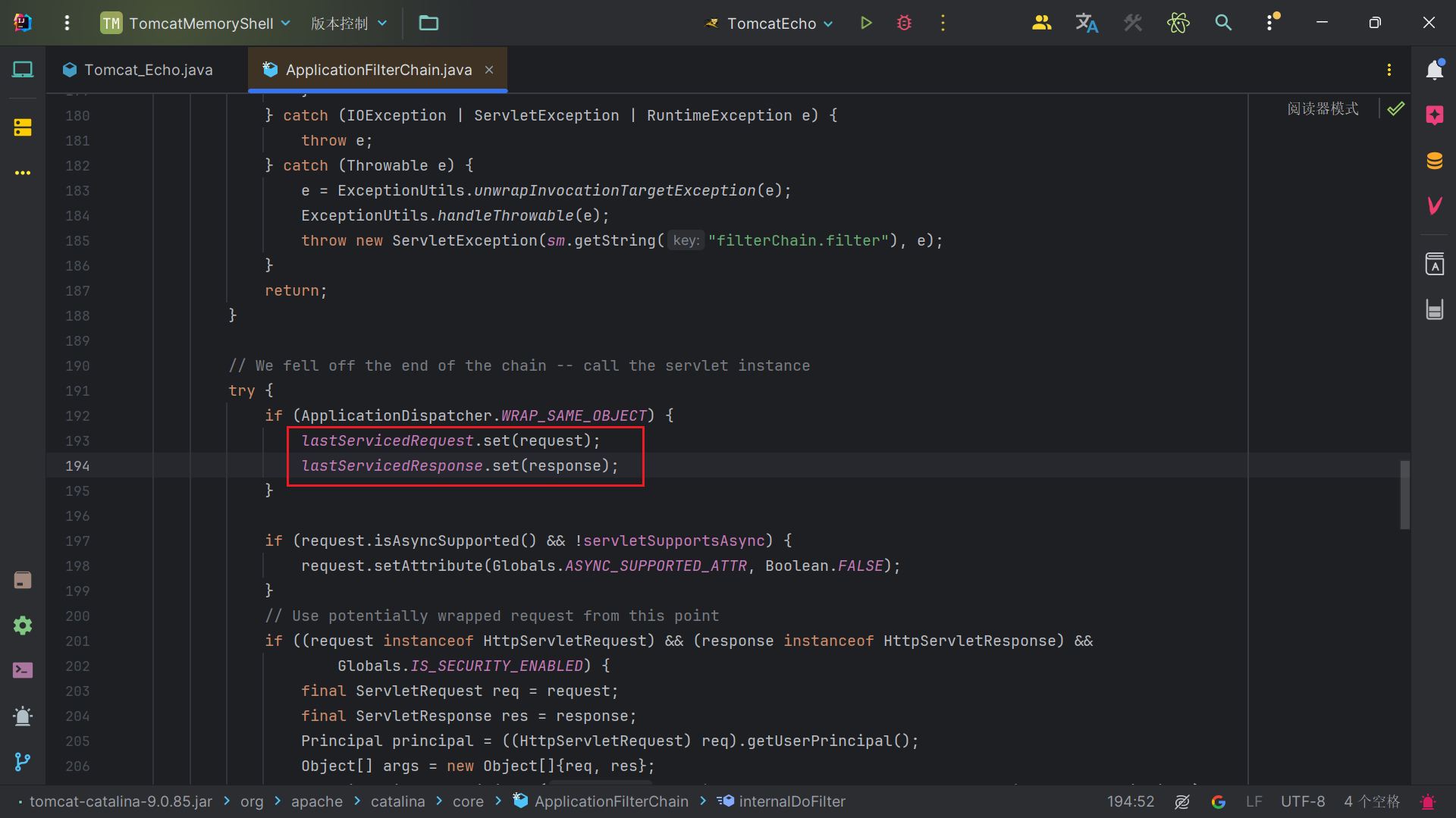Open the main menu hamburger dots
This screenshot has height=818, width=1456.
pyautogui.click(x=67, y=23)
